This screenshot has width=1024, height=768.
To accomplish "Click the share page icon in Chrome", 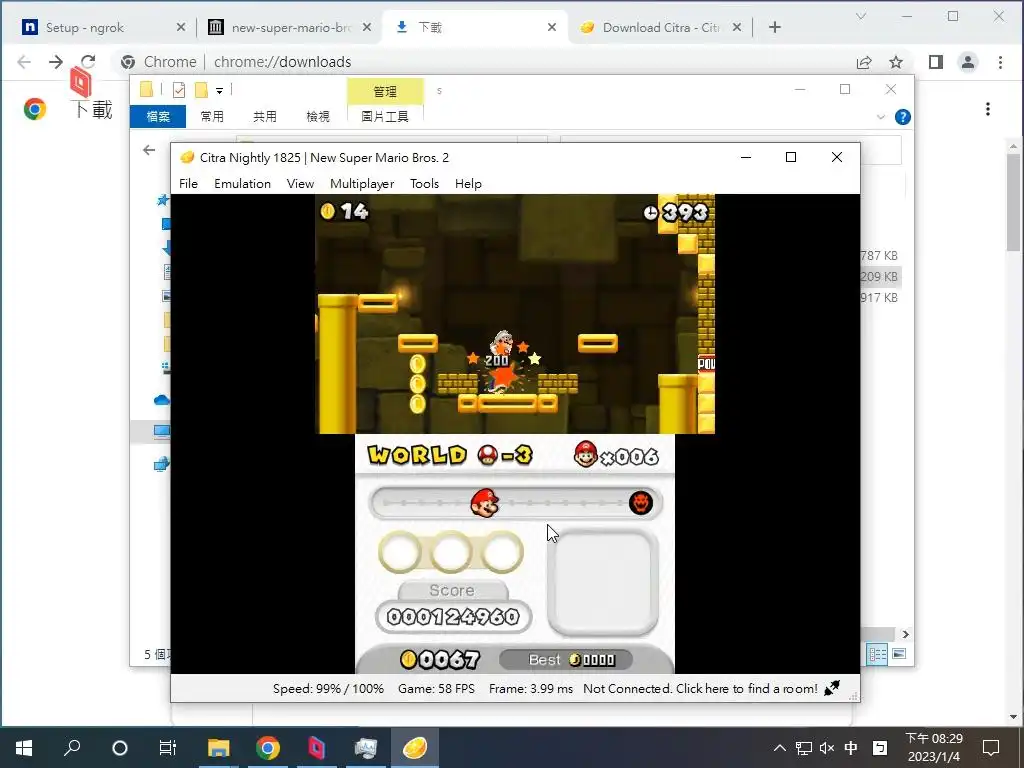I will point(864,62).
